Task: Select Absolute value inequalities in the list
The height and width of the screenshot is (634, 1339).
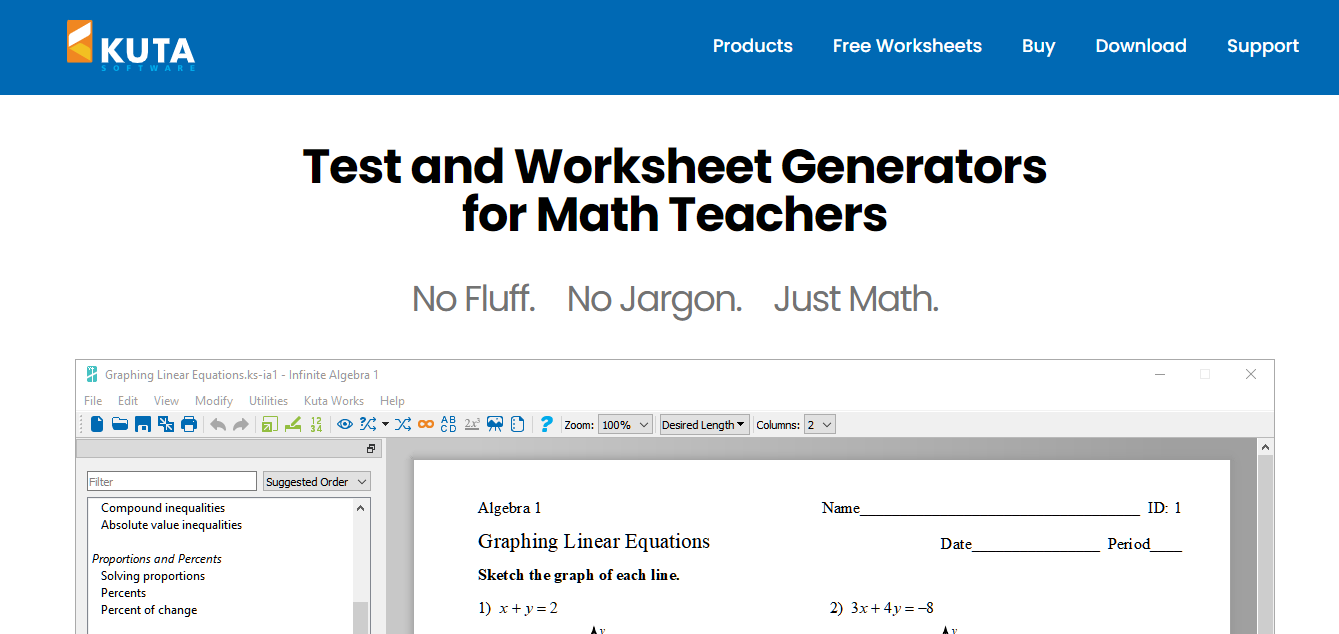Action: 171,525
